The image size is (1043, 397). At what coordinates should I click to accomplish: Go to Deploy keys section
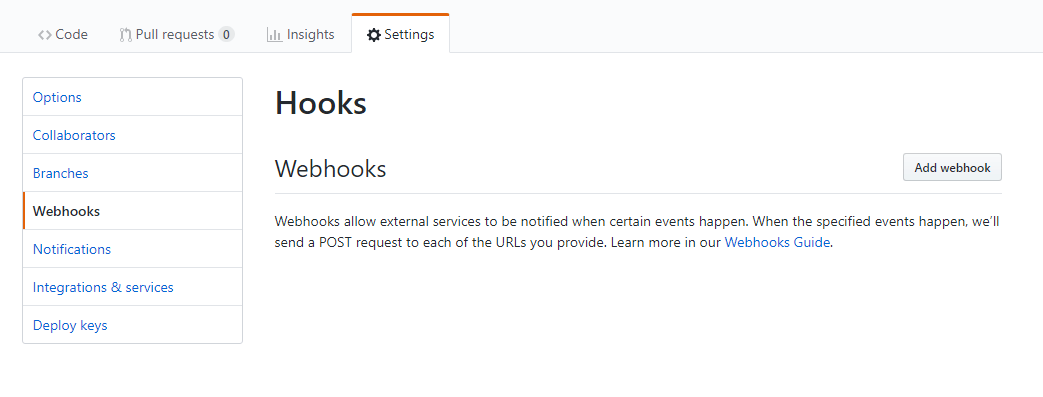[x=132, y=325]
